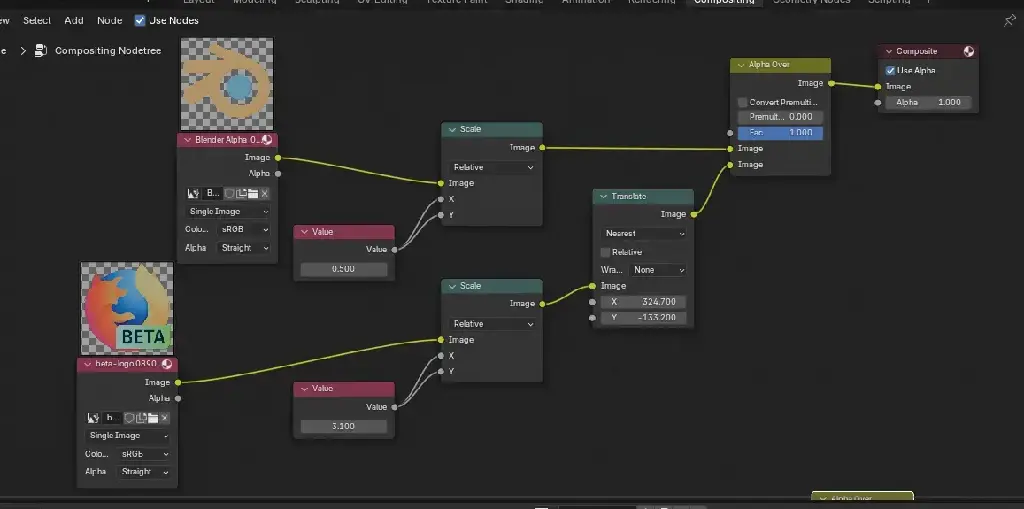Click image name field B... in Blender Alpha node
Screen dimensions: 1024x509
pos(213,193)
